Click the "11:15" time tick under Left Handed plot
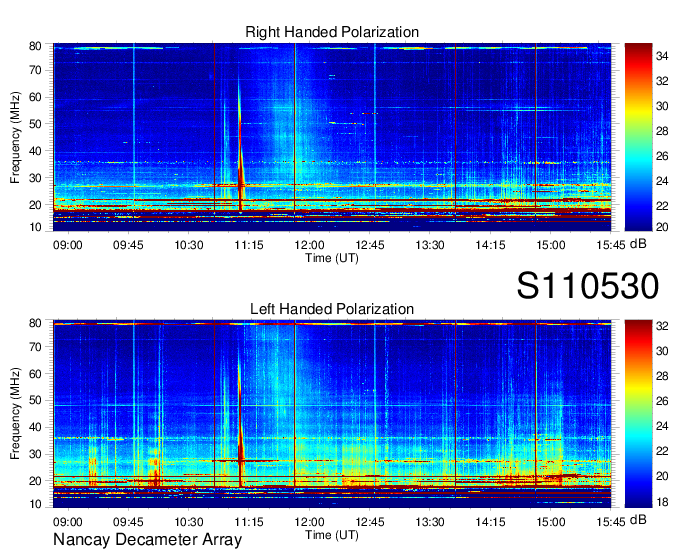The width and height of the screenshot is (680, 552). [249, 522]
